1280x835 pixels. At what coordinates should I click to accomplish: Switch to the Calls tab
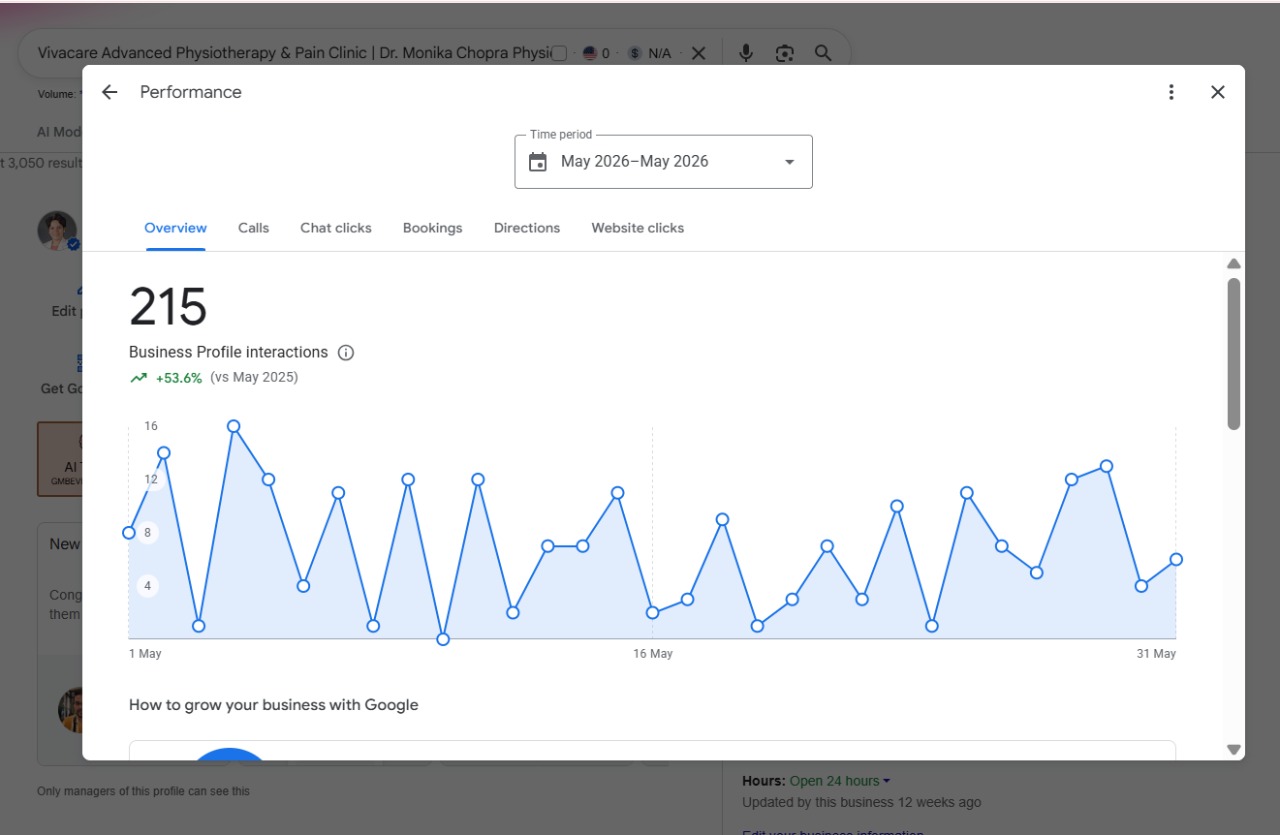click(x=253, y=228)
